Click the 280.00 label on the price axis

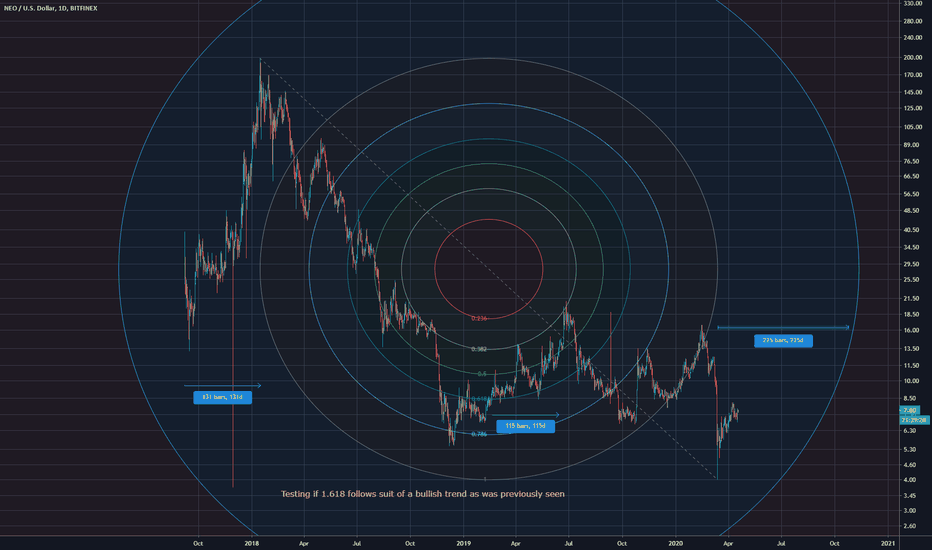pyautogui.click(x=912, y=21)
